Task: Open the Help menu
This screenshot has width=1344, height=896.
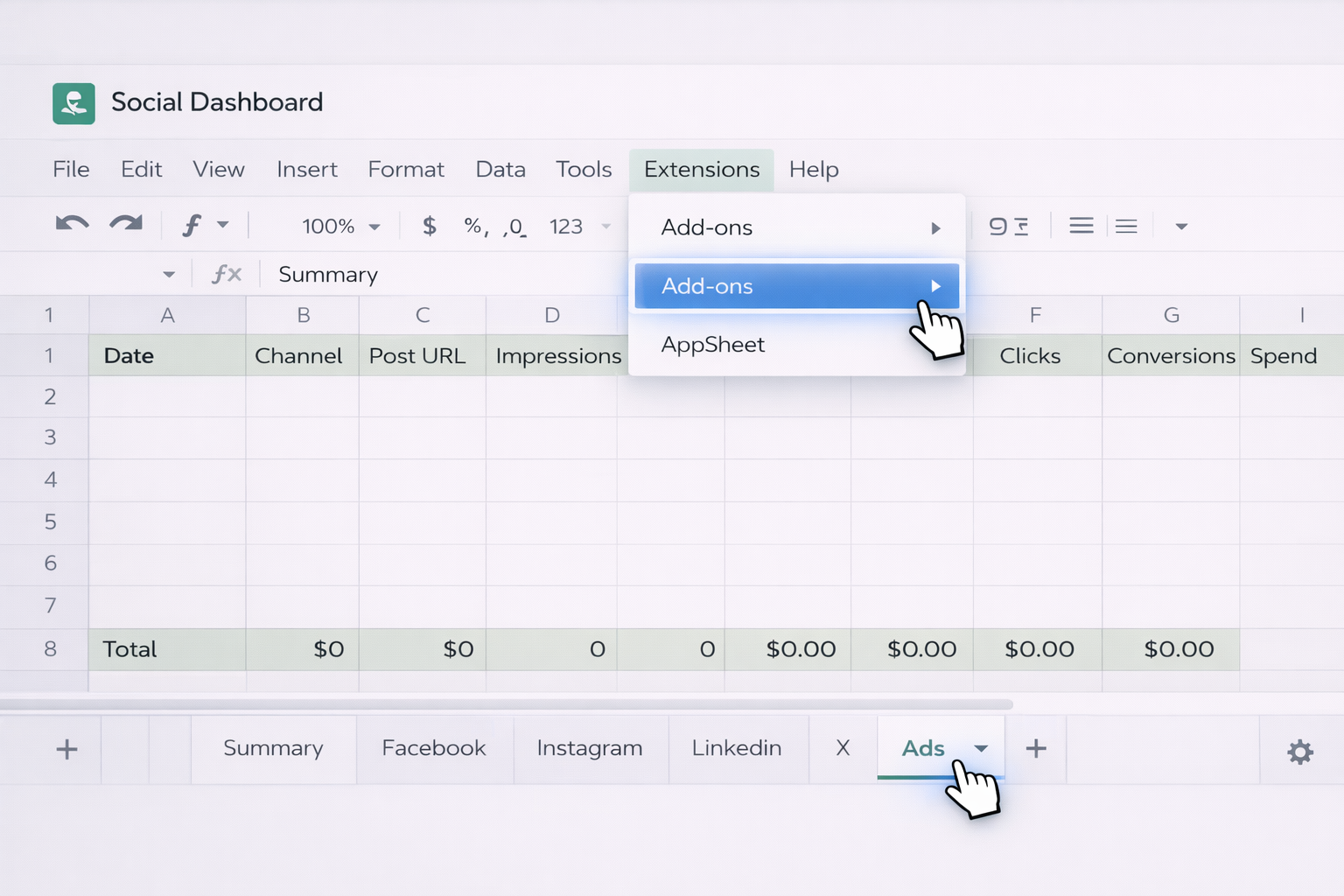Action: (x=814, y=169)
